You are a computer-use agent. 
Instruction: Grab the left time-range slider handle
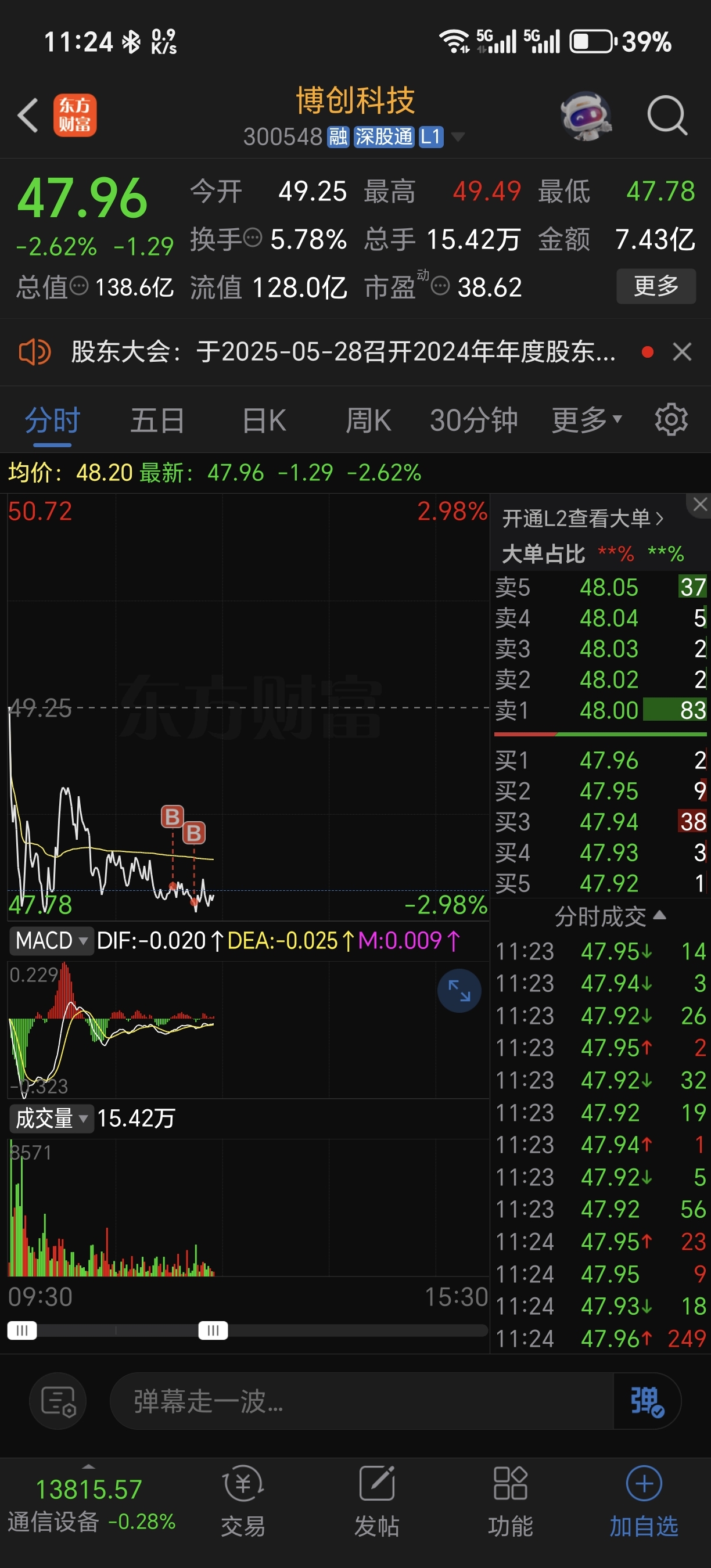22,1330
